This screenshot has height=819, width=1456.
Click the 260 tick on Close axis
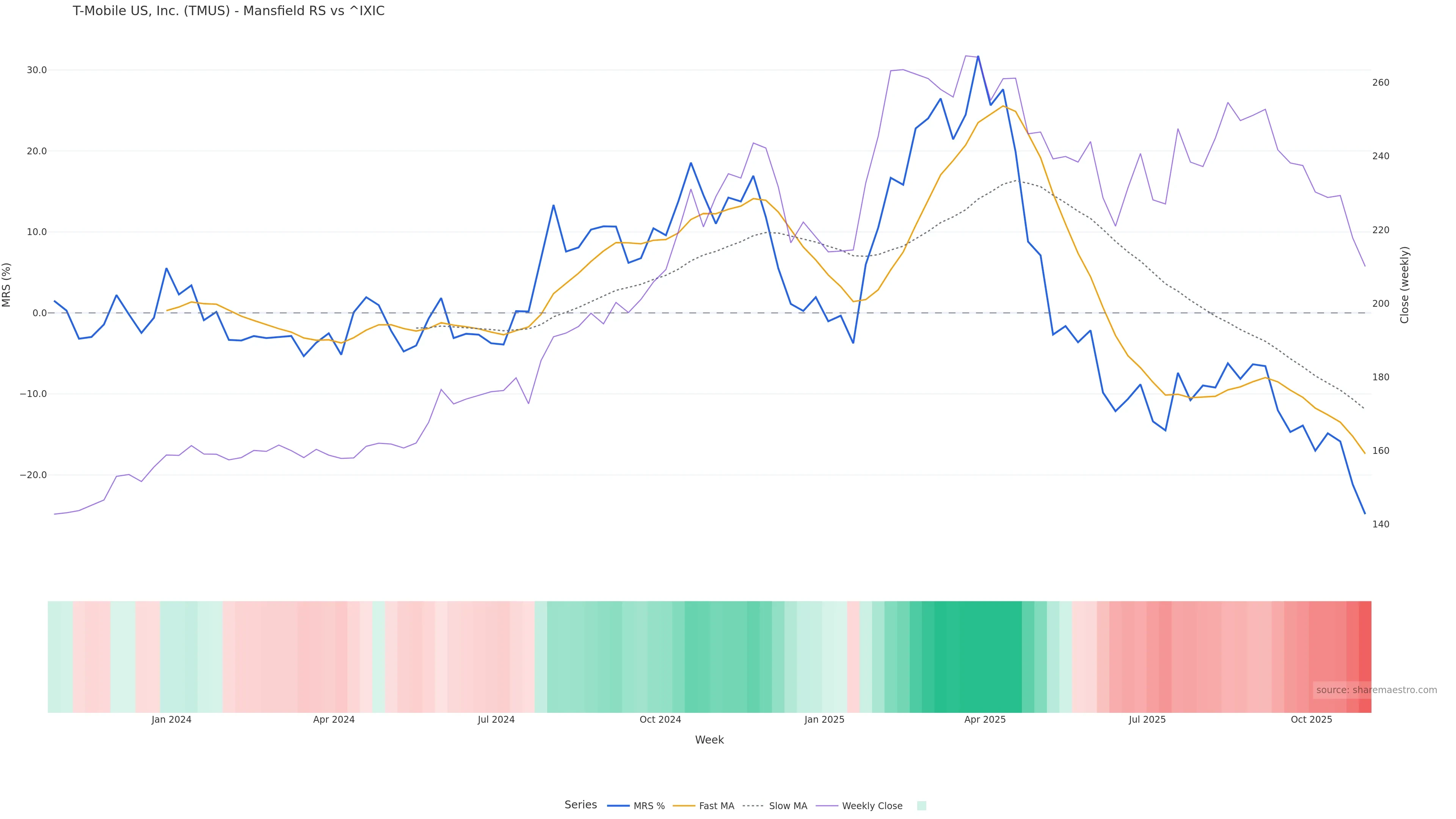[x=1380, y=83]
